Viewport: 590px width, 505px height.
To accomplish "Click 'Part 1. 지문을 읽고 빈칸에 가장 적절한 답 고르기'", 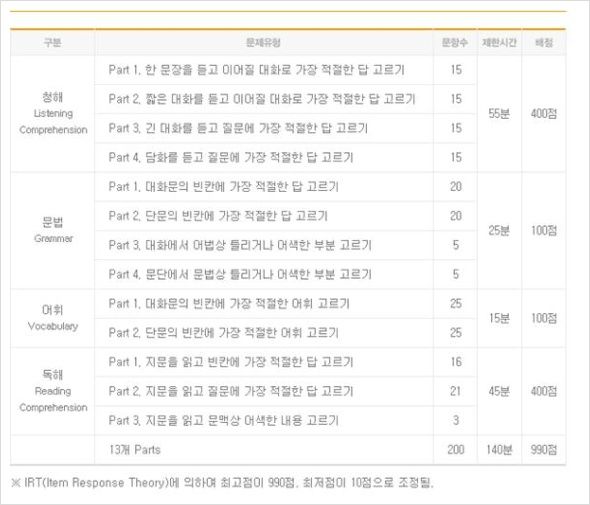I will [x=231, y=362].
